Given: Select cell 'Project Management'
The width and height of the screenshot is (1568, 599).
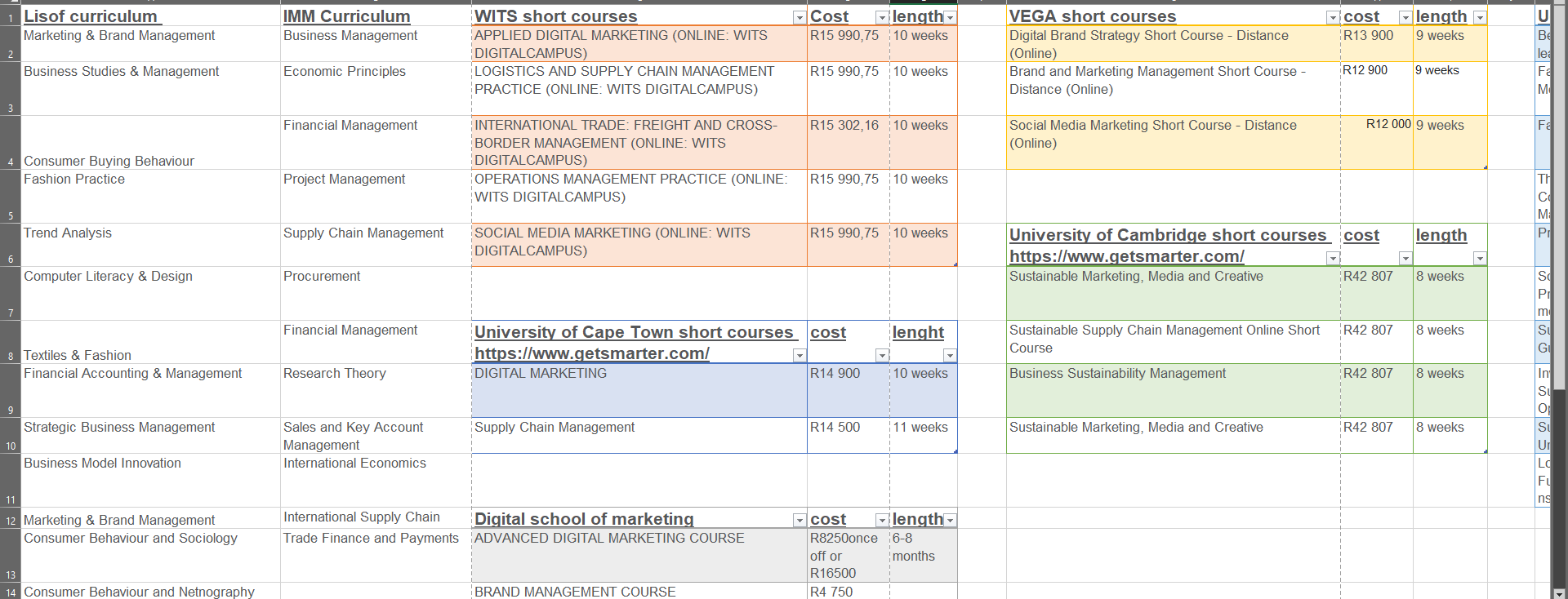Looking at the screenshot, I should [376, 197].
